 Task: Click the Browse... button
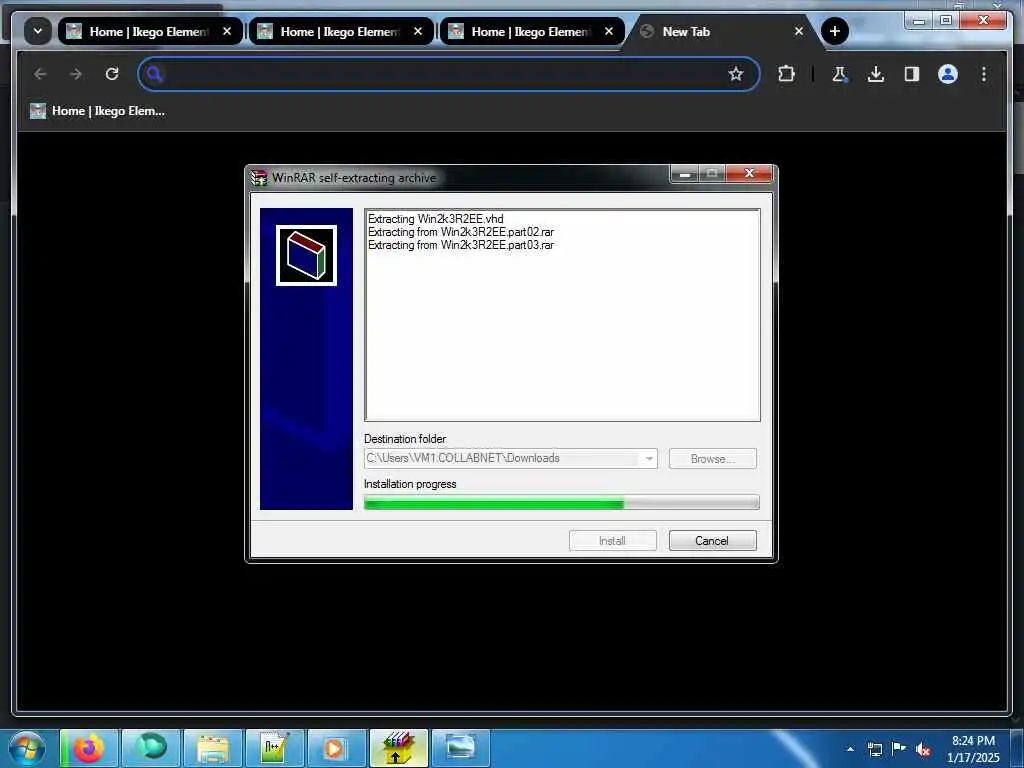712,458
